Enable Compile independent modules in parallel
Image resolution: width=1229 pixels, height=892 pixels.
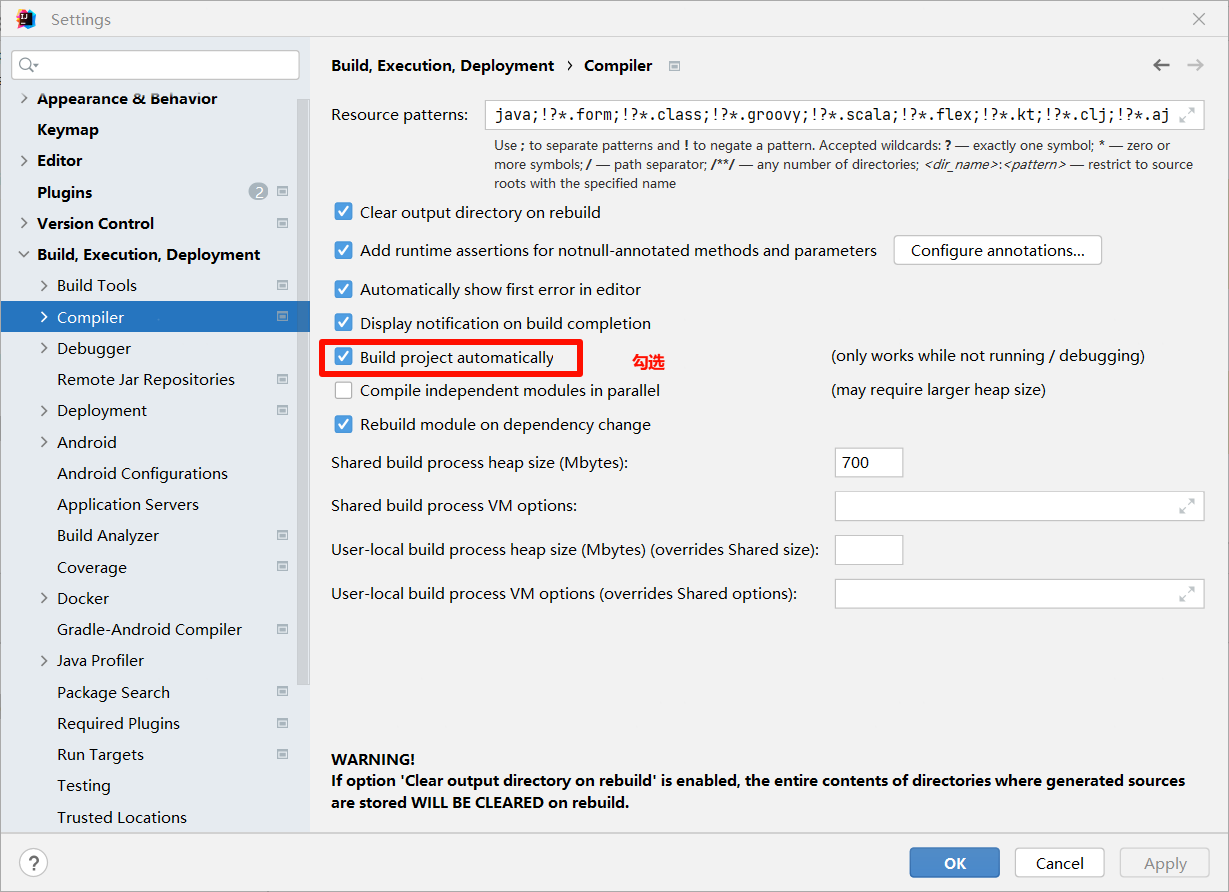point(343,390)
